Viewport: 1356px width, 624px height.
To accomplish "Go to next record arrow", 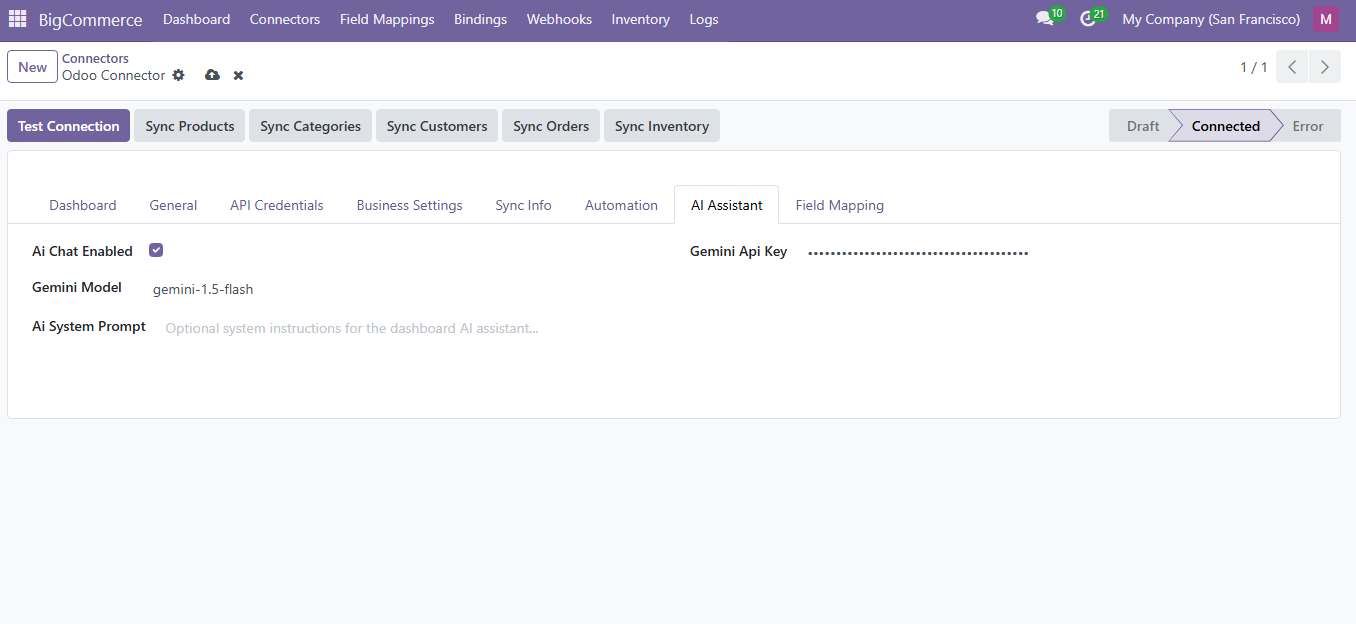I will click(x=1325, y=67).
